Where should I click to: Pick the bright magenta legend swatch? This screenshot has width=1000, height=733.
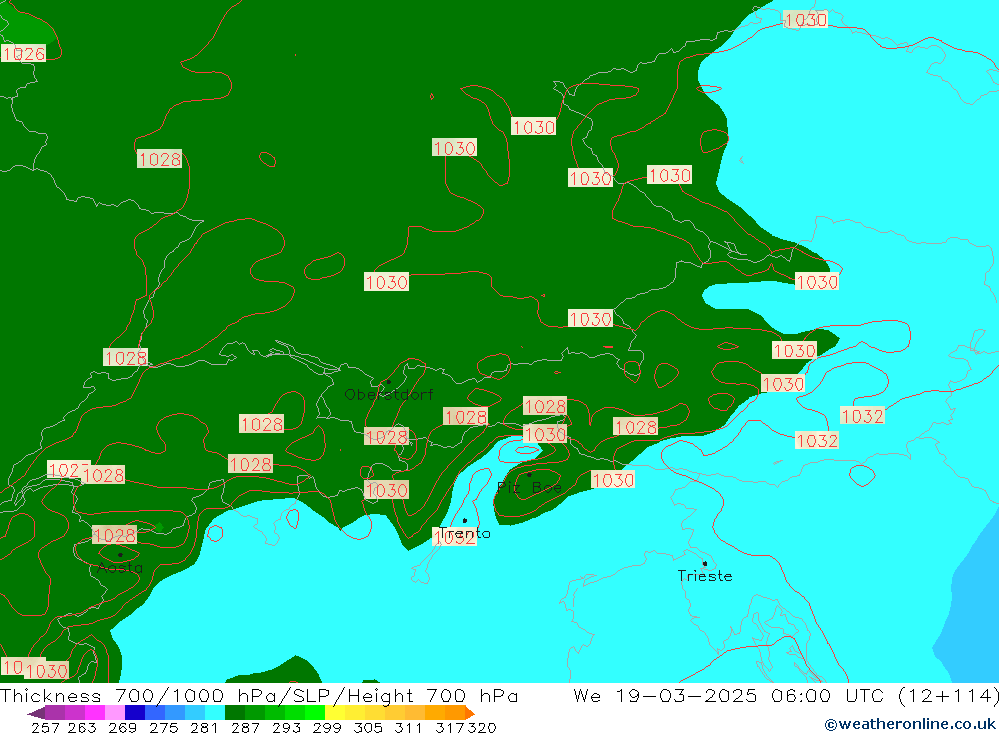coord(95,713)
